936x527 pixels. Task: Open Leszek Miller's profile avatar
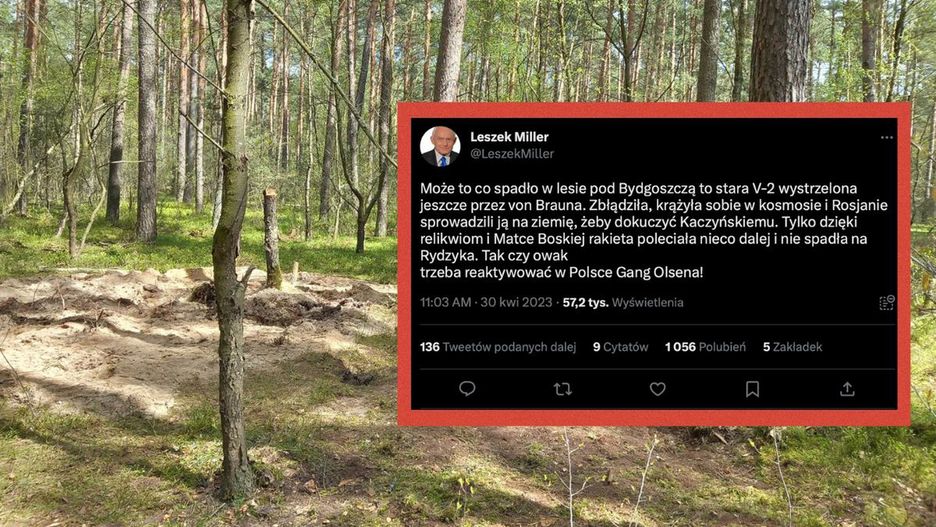click(440, 146)
